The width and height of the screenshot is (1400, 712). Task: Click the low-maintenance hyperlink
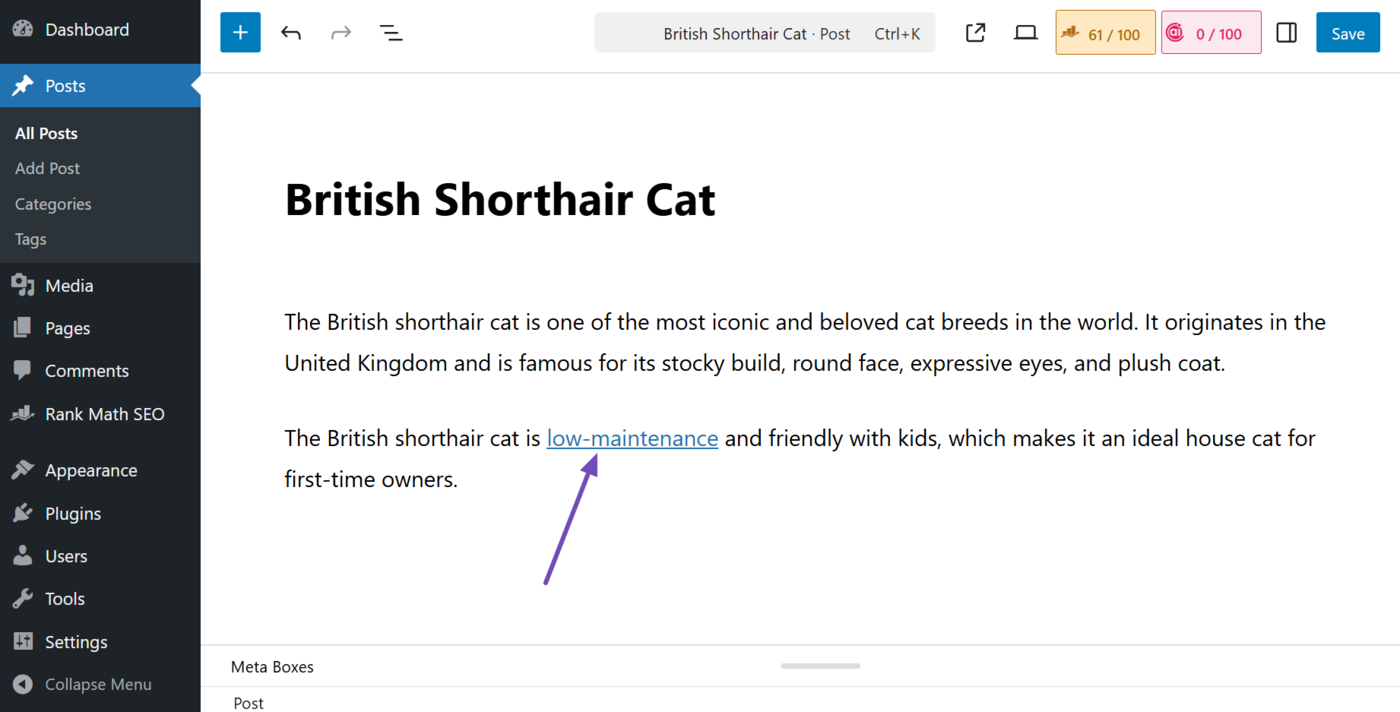[632, 437]
